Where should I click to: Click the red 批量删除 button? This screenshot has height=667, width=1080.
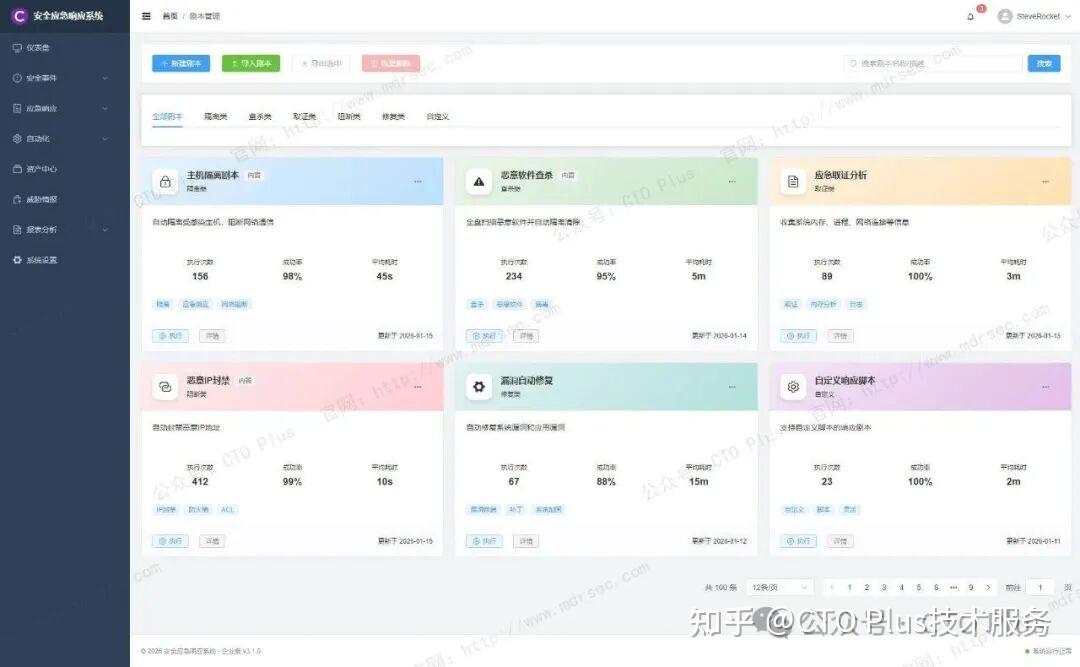pos(391,63)
